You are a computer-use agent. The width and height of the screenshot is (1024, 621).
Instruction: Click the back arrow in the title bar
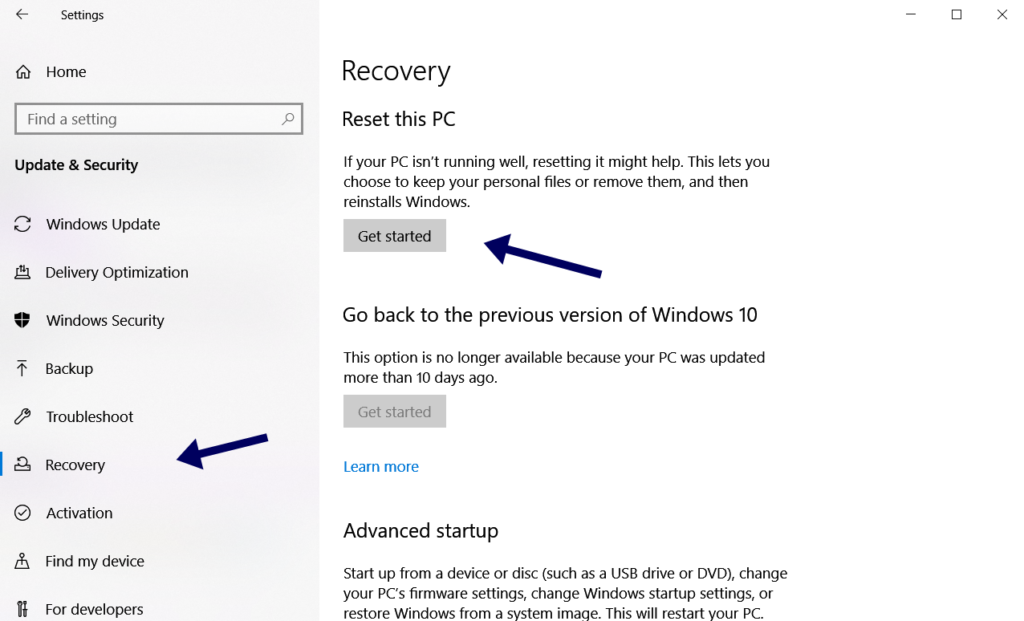click(x=20, y=14)
